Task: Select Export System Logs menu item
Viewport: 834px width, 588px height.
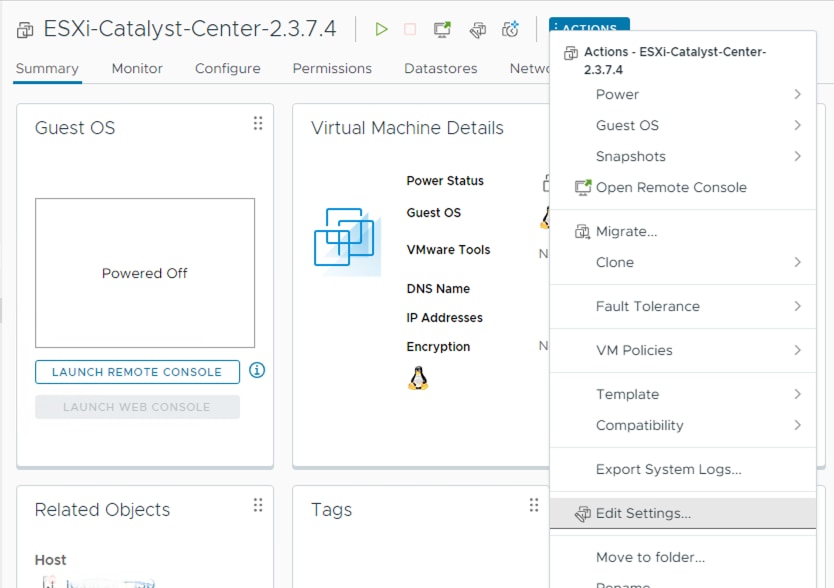Action: click(683, 469)
